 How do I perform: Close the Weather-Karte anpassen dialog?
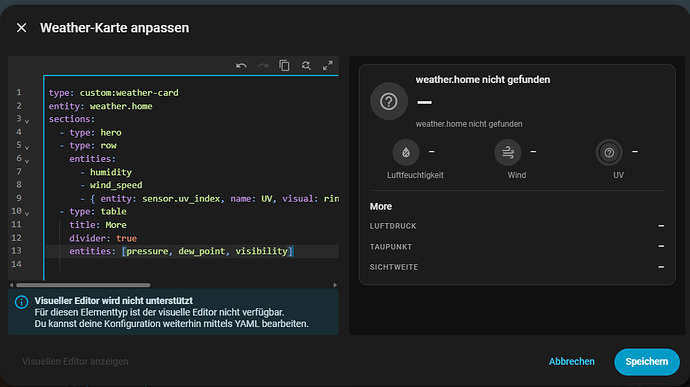point(21,28)
